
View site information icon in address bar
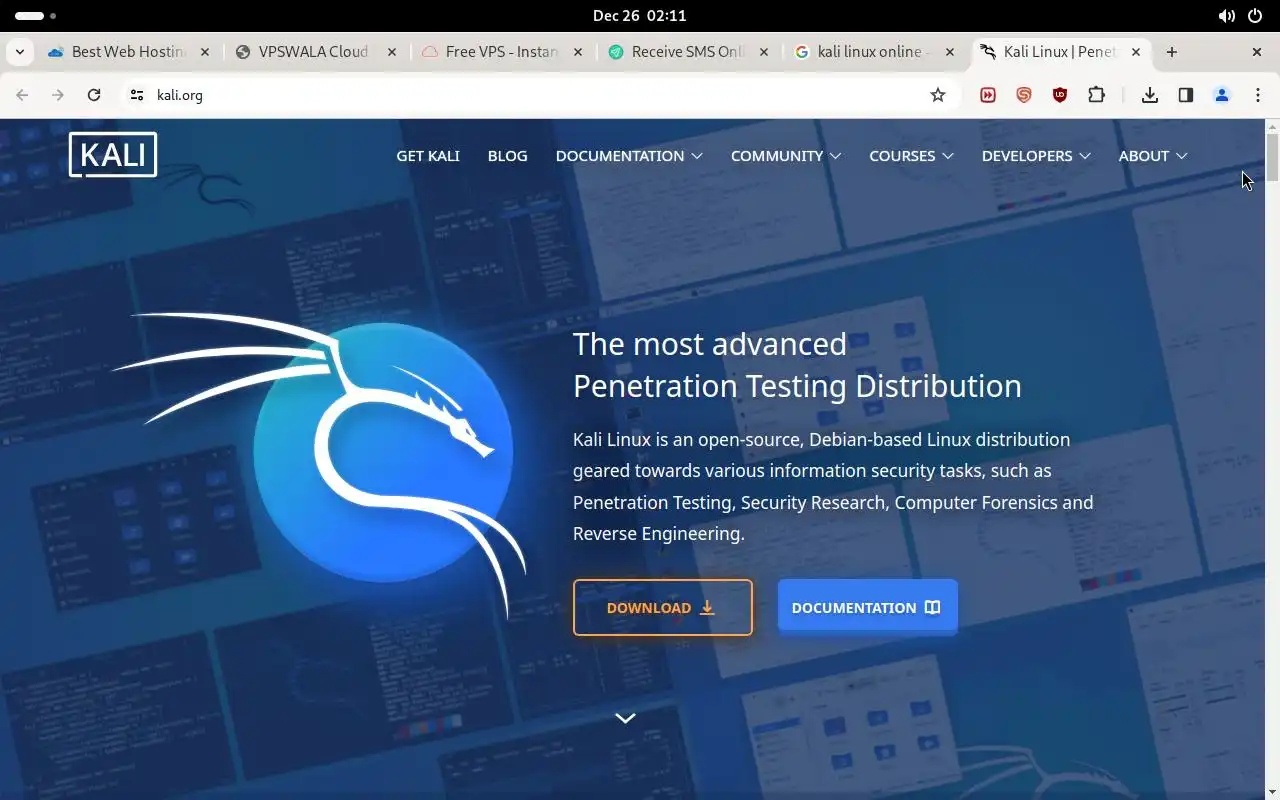click(x=137, y=95)
